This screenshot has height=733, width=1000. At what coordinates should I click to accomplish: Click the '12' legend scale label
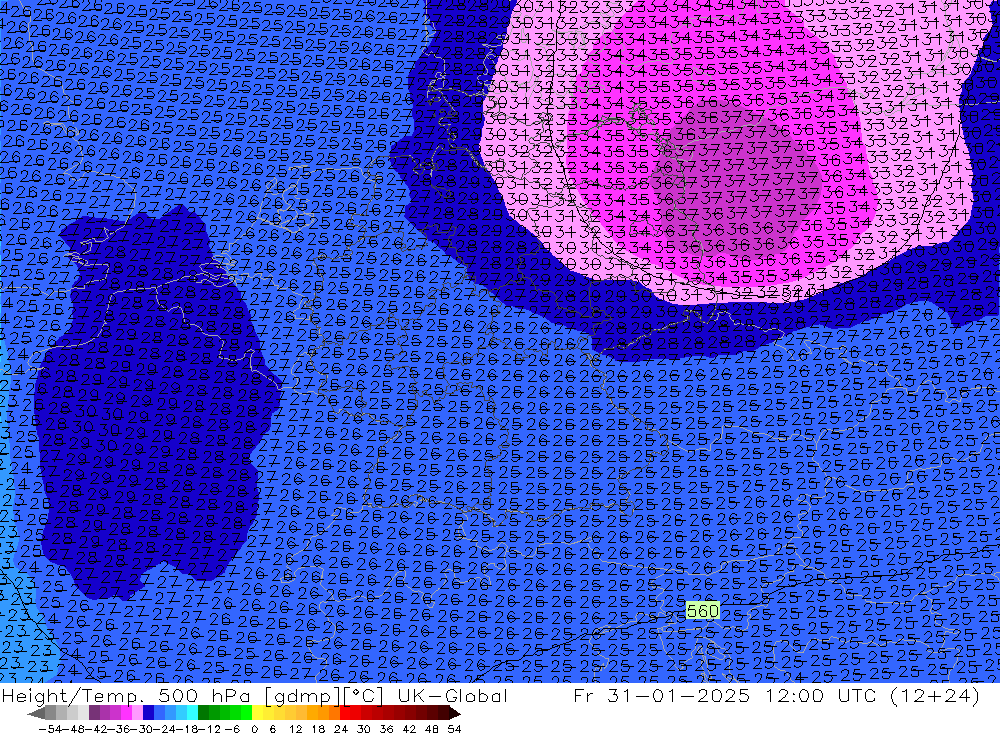[296, 729]
